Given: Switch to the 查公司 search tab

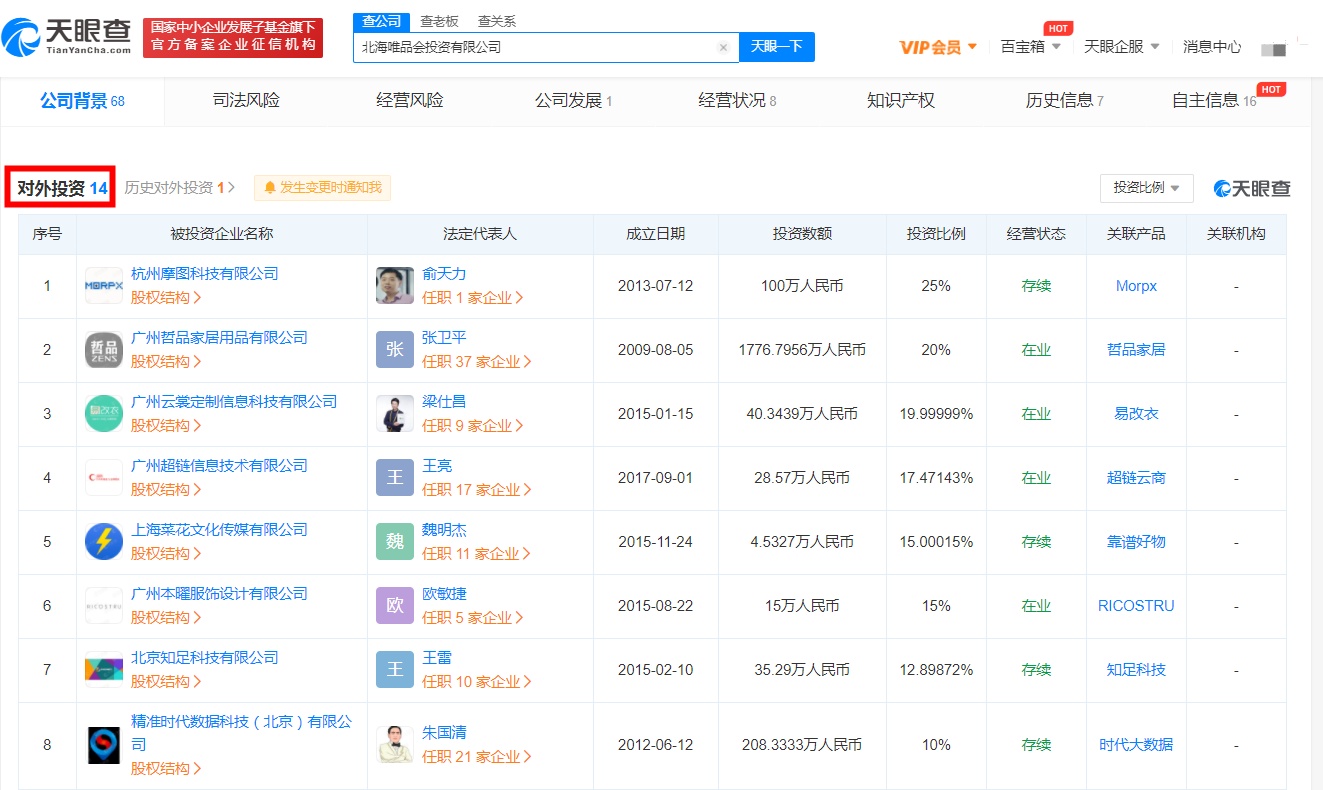Looking at the screenshot, I should pos(381,21).
